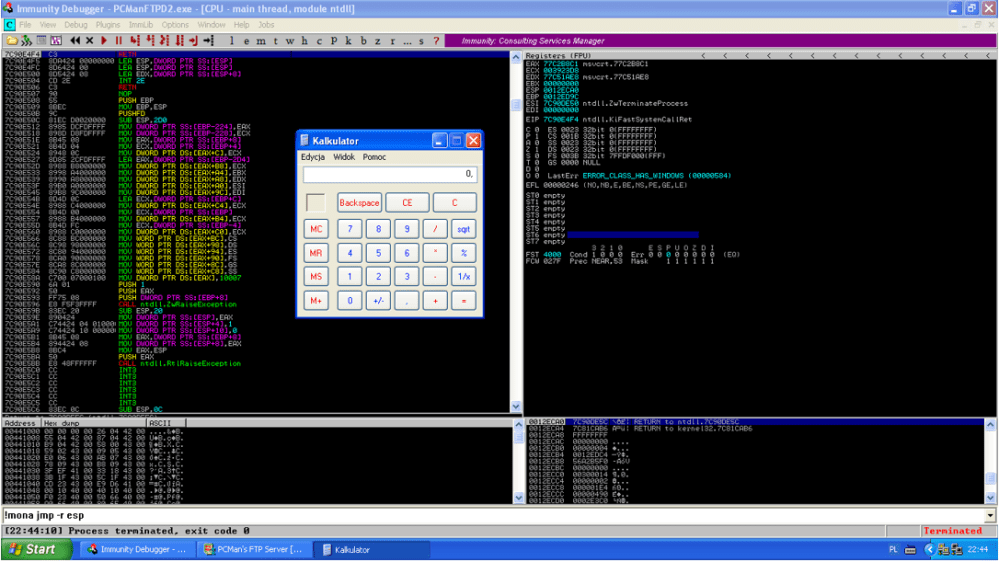
Task: Click the red question mark help icon
Action: (x=436, y=40)
